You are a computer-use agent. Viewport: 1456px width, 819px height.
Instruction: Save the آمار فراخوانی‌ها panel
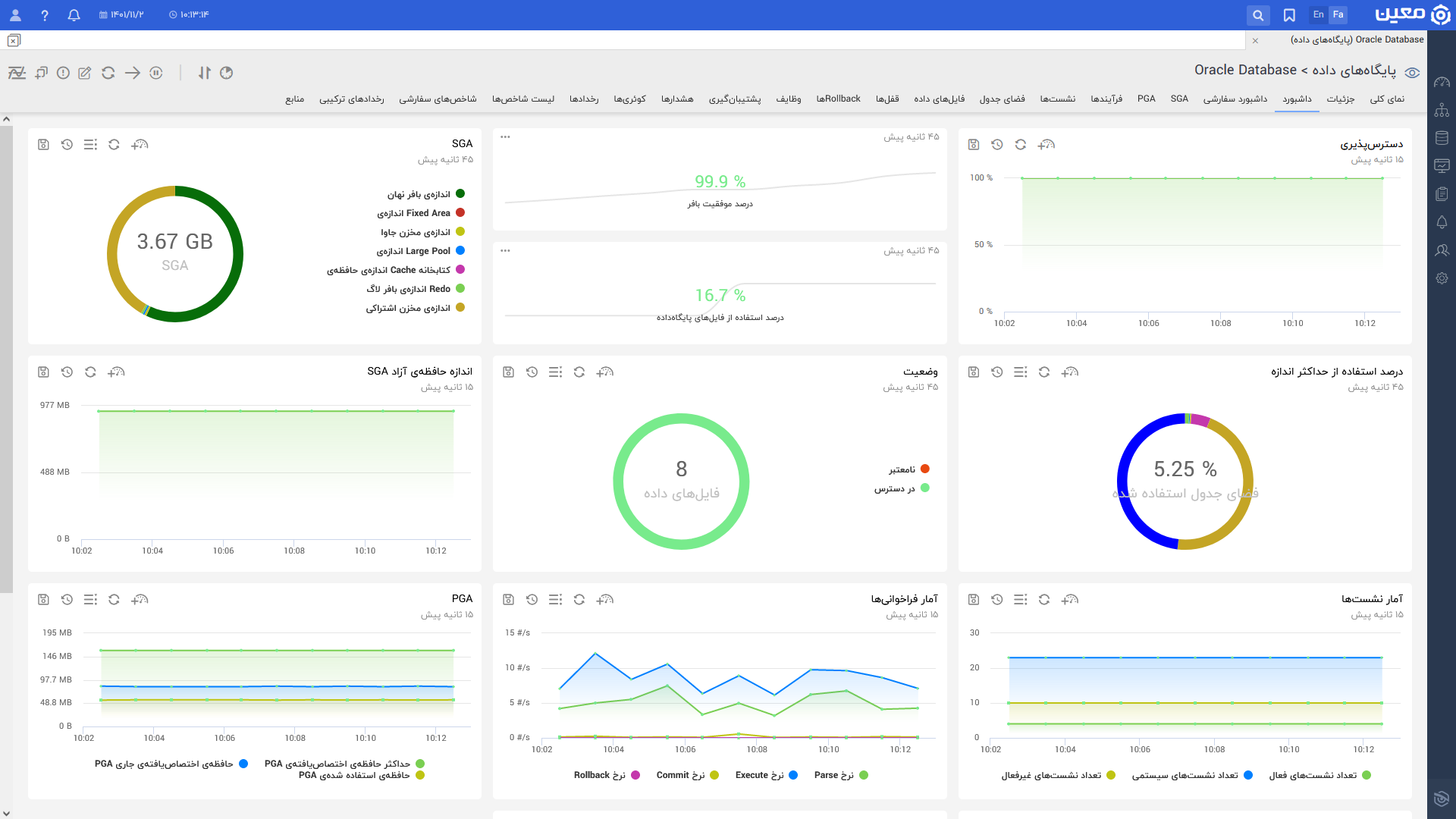508,599
